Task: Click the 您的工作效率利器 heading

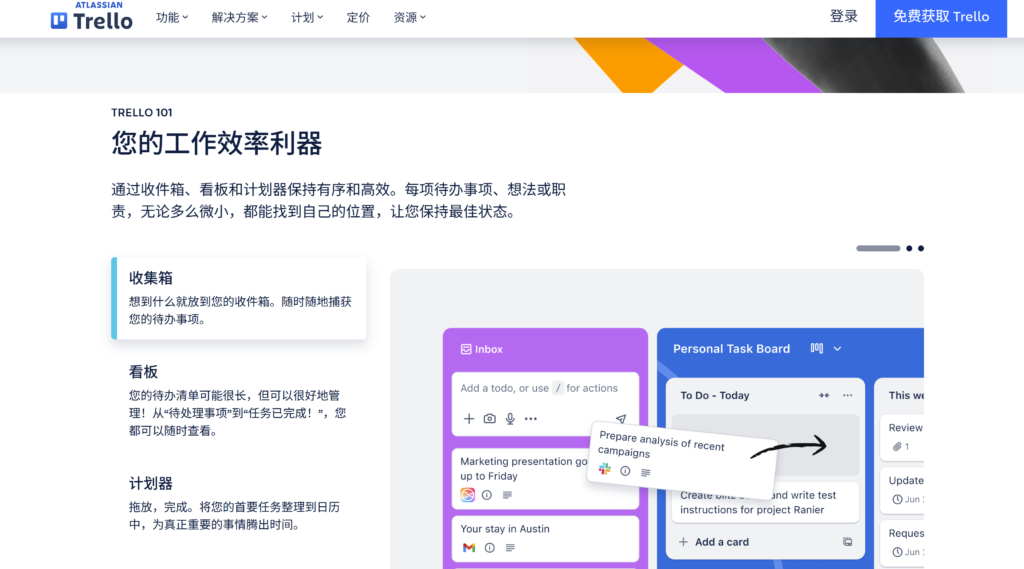Action: coord(217,143)
